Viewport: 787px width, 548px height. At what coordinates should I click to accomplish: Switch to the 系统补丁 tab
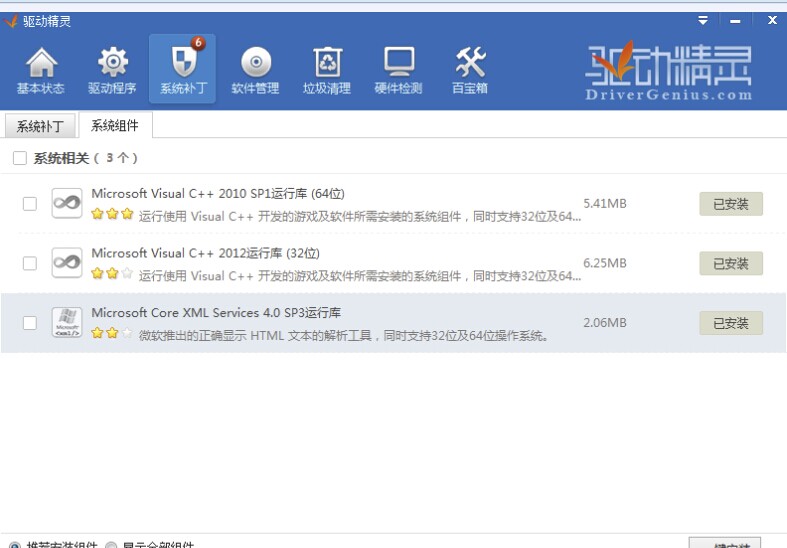point(40,125)
